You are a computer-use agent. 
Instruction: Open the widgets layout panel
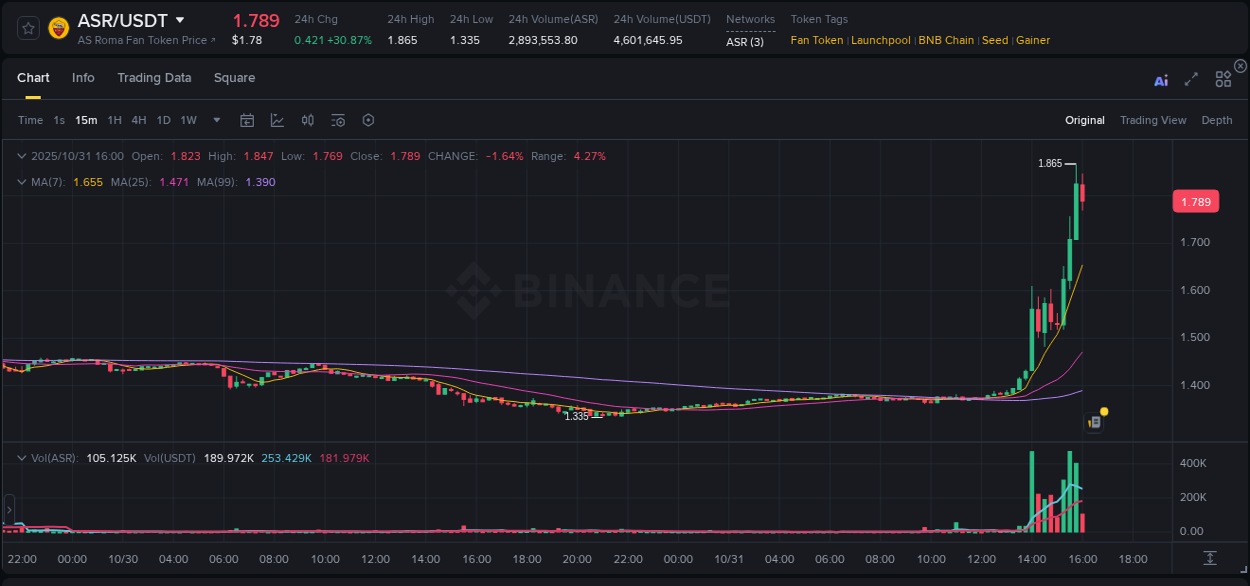pyautogui.click(x=1223, y=79)
